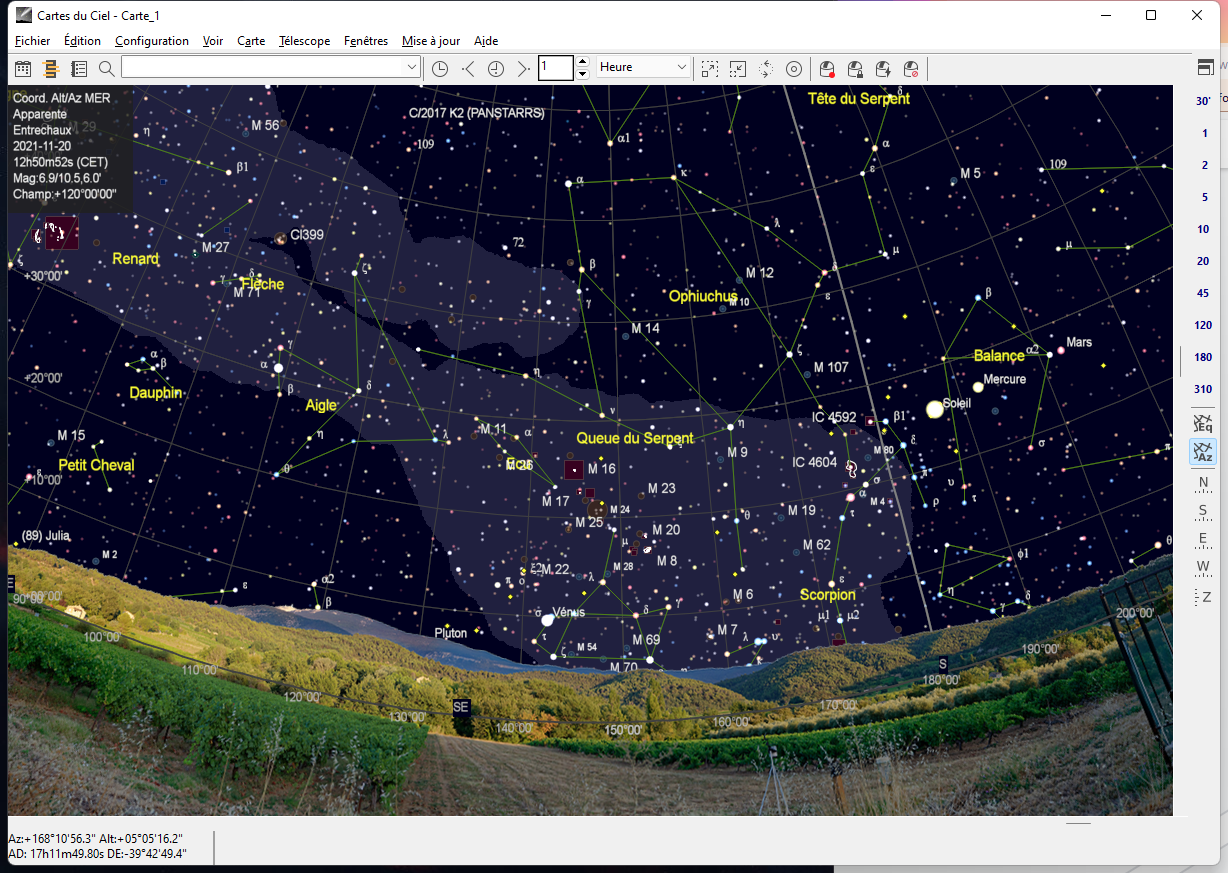Set field of view to 1 degree
Screen dimensions: 1228x873
coord(1203,133)
